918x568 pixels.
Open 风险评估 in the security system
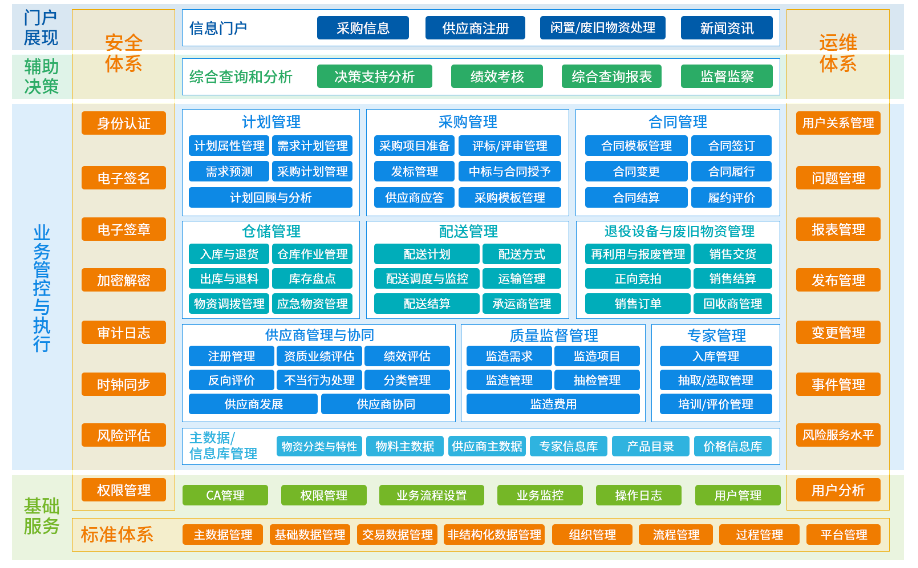[x=124, y=435]
